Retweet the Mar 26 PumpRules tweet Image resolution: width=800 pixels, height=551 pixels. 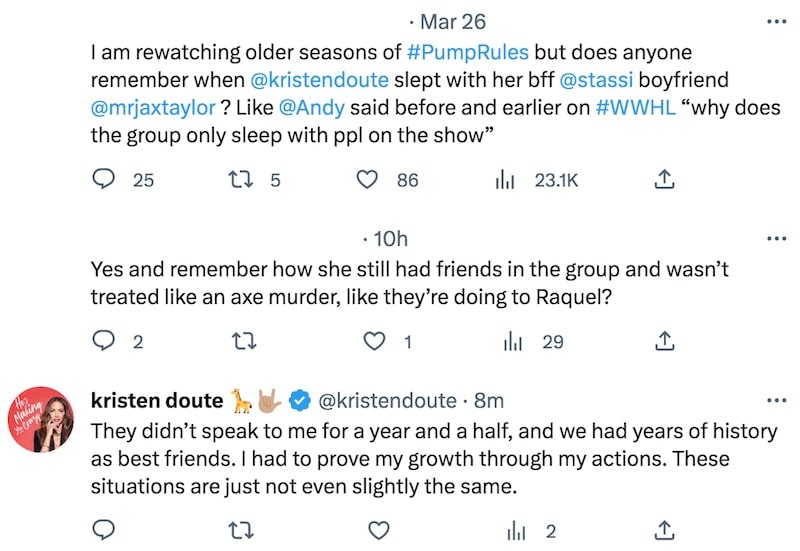click(x=244, y=180)
